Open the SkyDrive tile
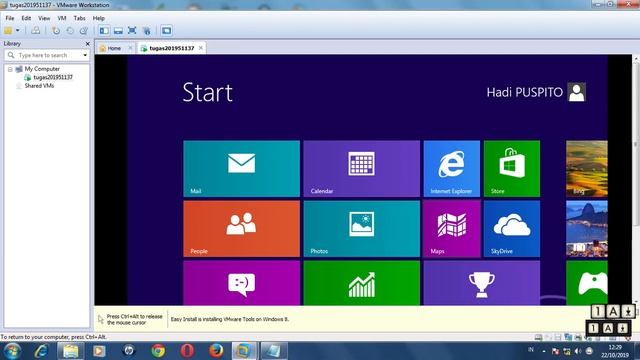The height and width of the screenshot is (360, 640). click(512, 229)
